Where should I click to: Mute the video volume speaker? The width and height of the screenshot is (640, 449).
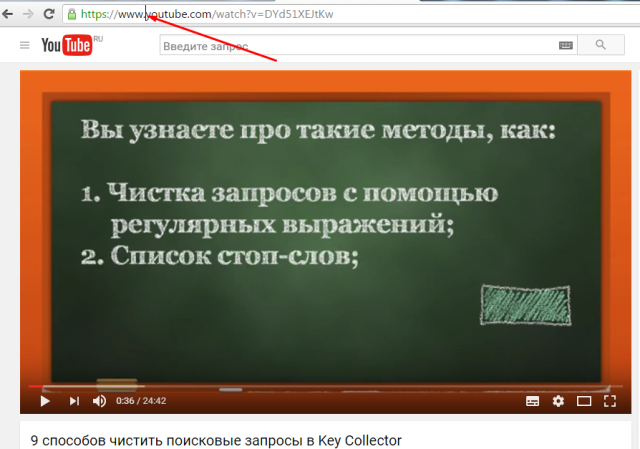click(x=99, y=401)
